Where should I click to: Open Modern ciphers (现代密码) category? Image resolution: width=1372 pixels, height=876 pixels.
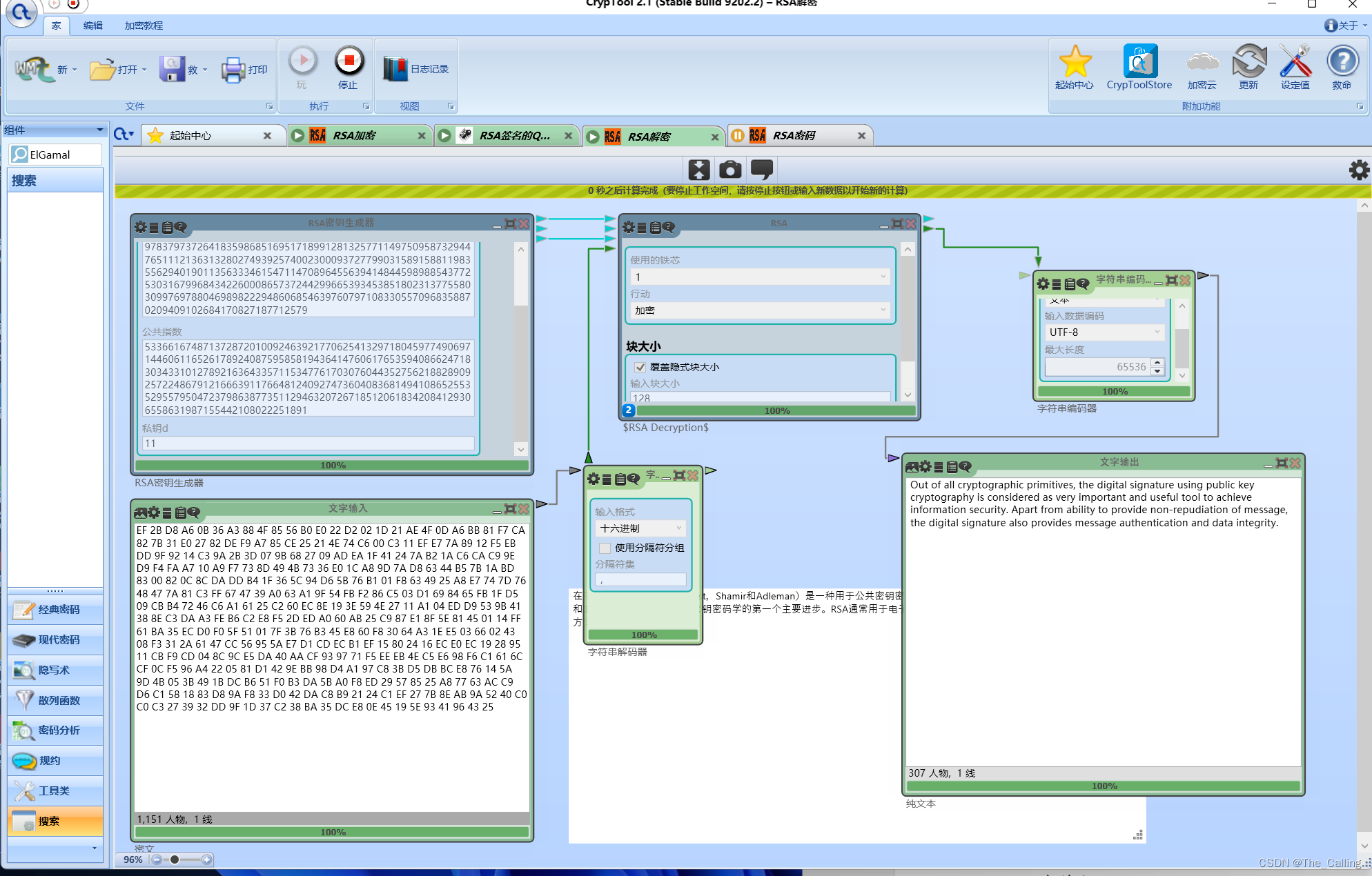point(55,640)
